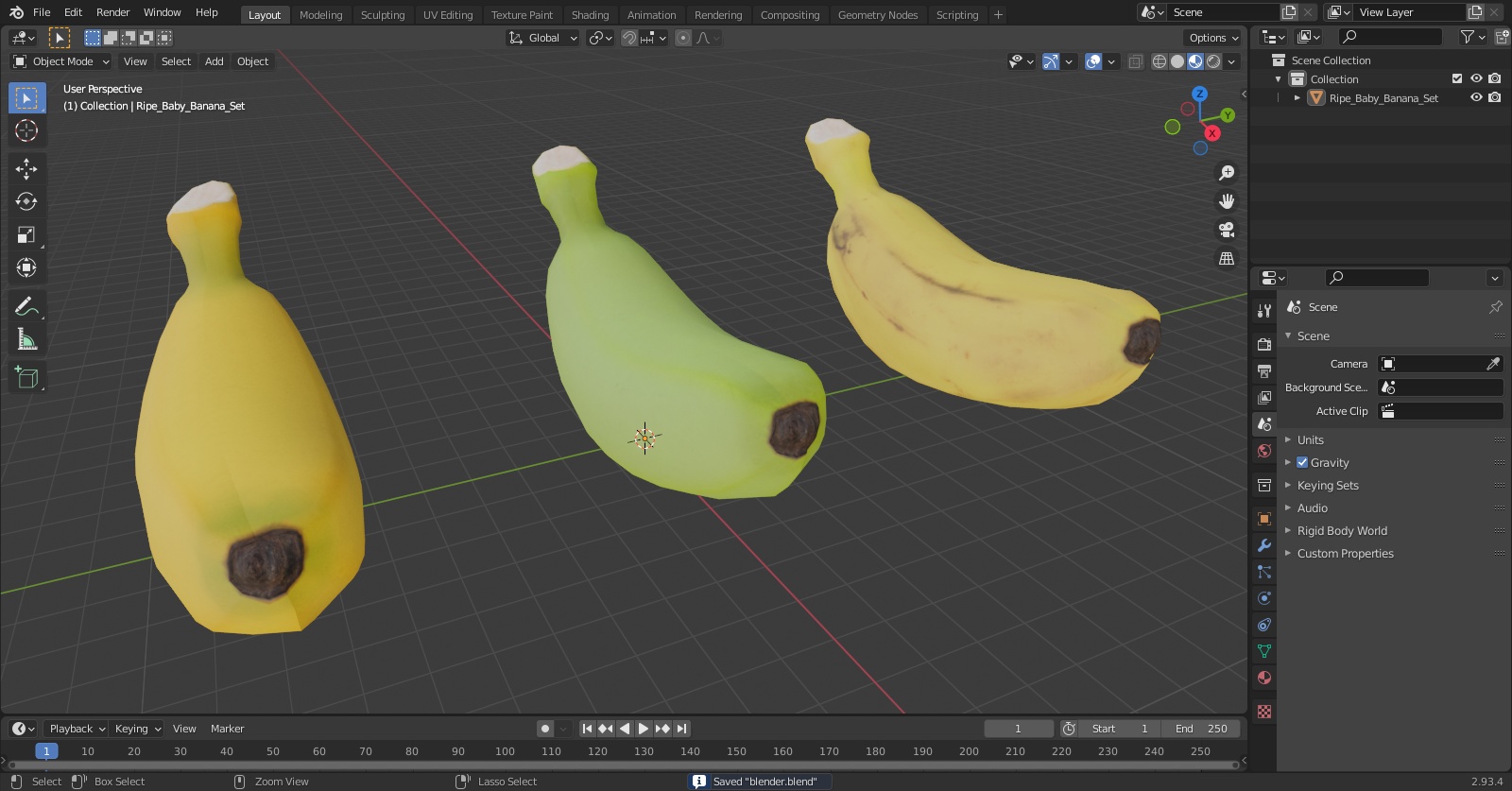Toggle Collection eye visibility
1512x791 pixels.
pos(1476,78)
